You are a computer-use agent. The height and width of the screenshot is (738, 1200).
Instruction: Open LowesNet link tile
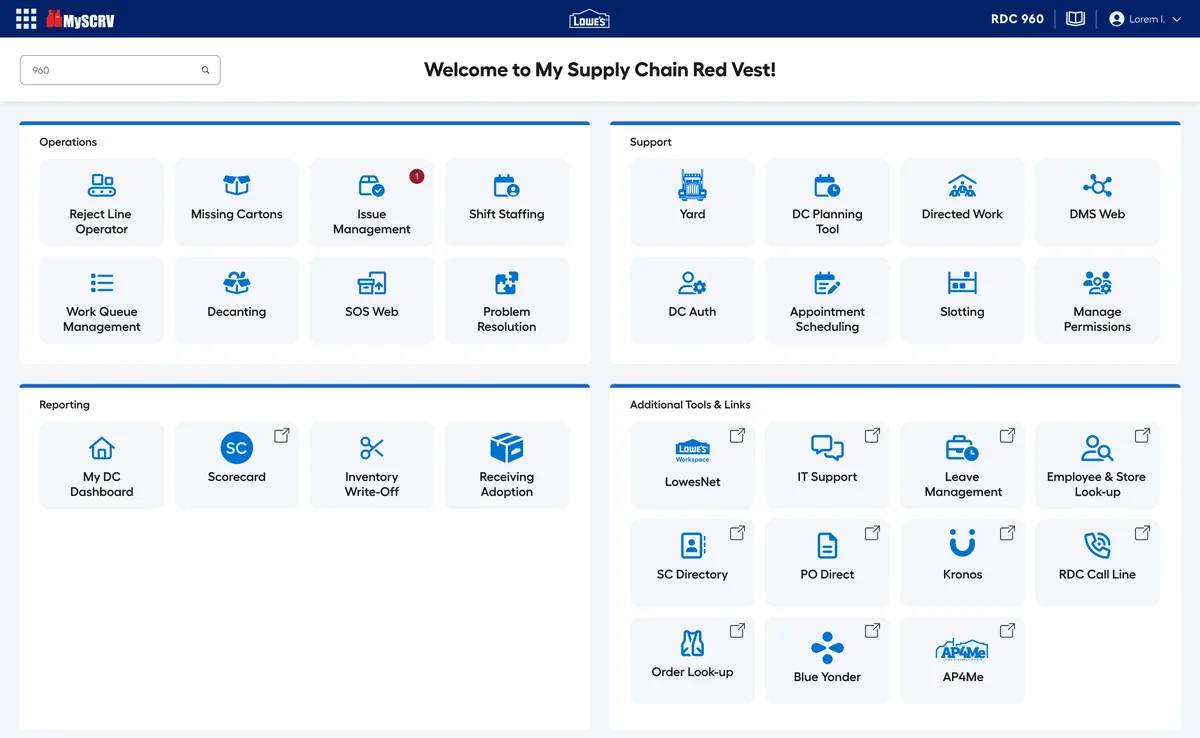pos(692,465)
